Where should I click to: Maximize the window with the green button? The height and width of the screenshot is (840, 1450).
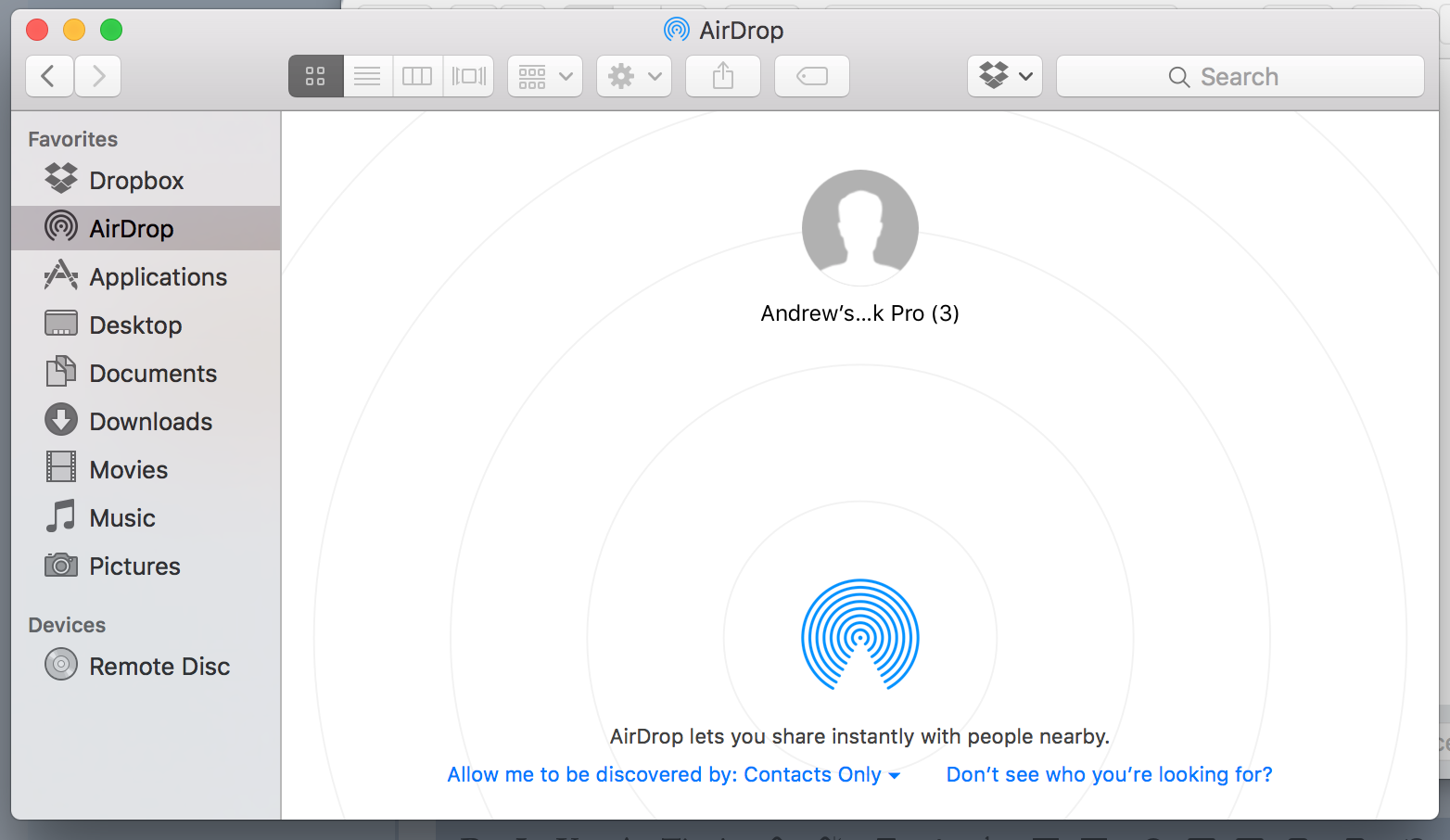coord(111,30)
